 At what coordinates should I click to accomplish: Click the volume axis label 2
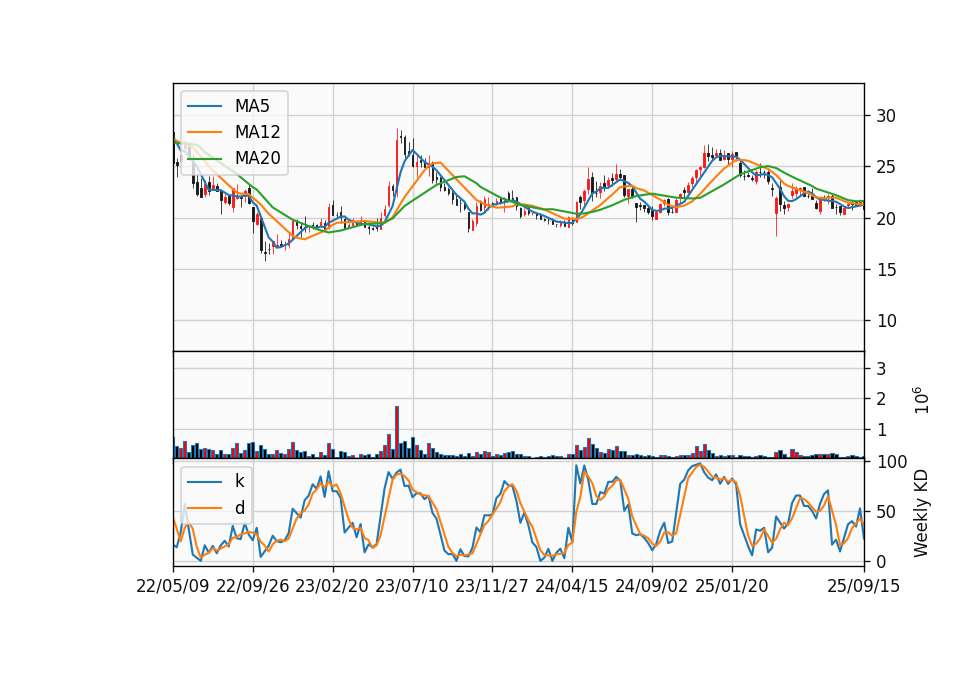[x=881, y=399]
